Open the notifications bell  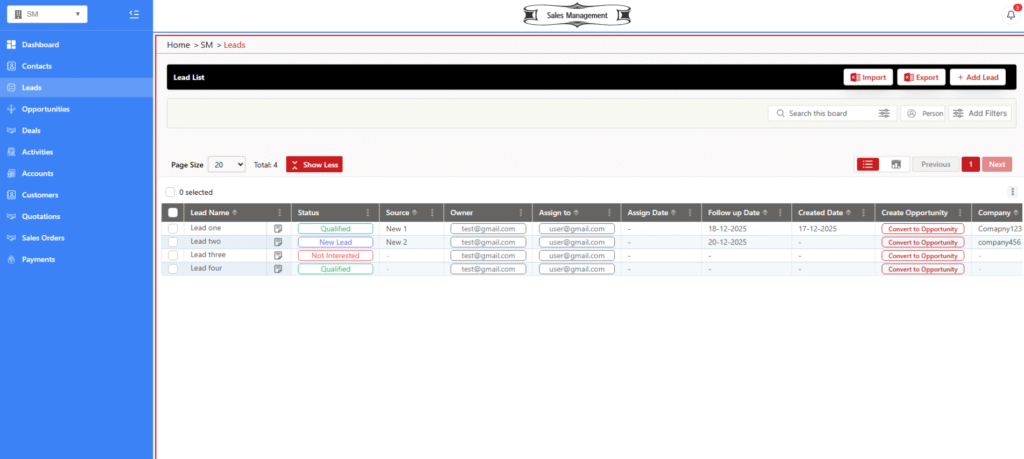[1010, 14]
